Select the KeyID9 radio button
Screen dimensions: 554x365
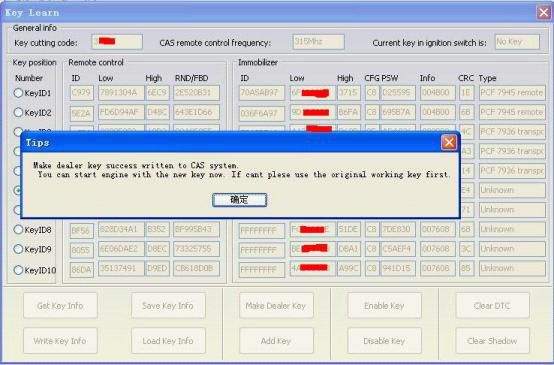(18, 249)
